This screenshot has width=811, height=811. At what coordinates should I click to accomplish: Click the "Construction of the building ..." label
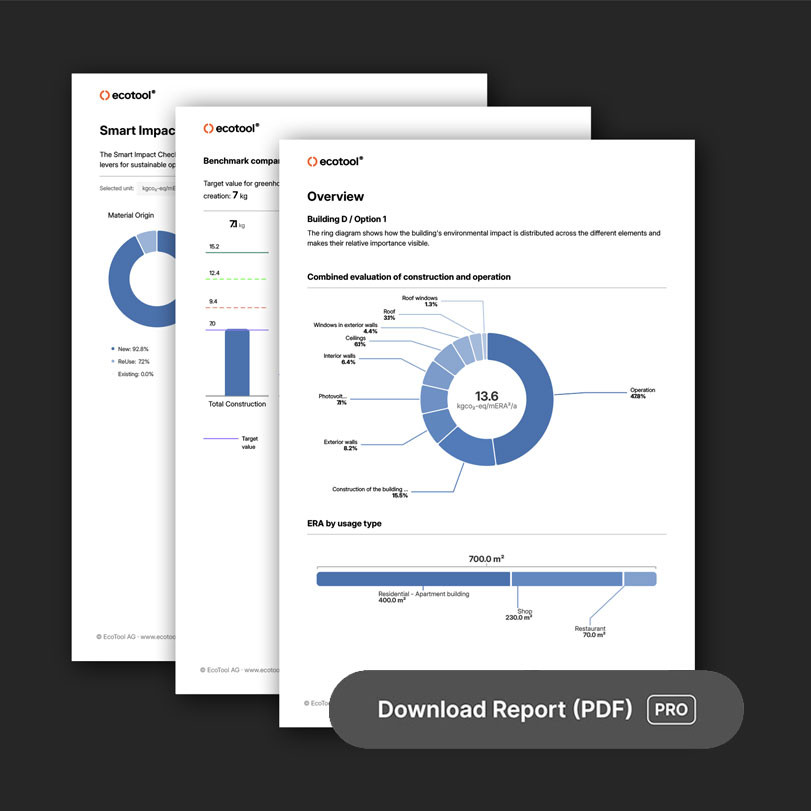(x=370, y=489)
